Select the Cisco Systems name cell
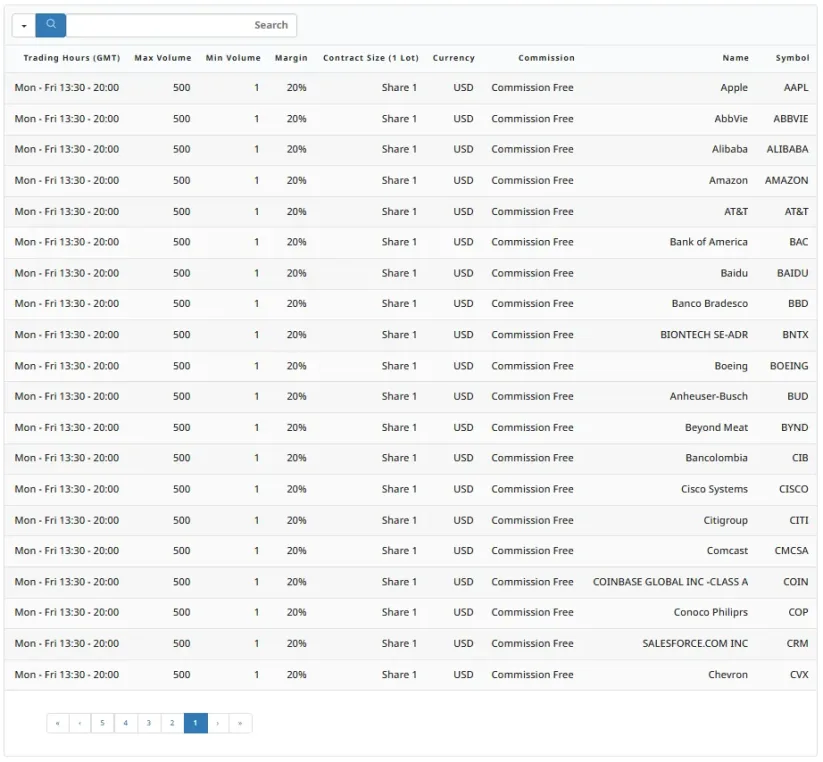Screen dimensions: 823x762 pyautogui.click(x=714, y=489)
